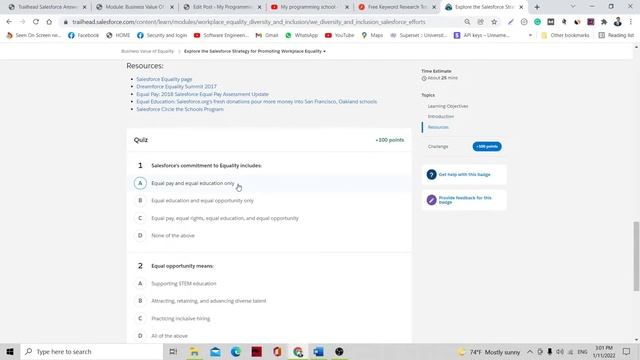Switch to Trailhead Salesforce Answers tab
Viewport: 640px width, 360px height.
[48, 7]
